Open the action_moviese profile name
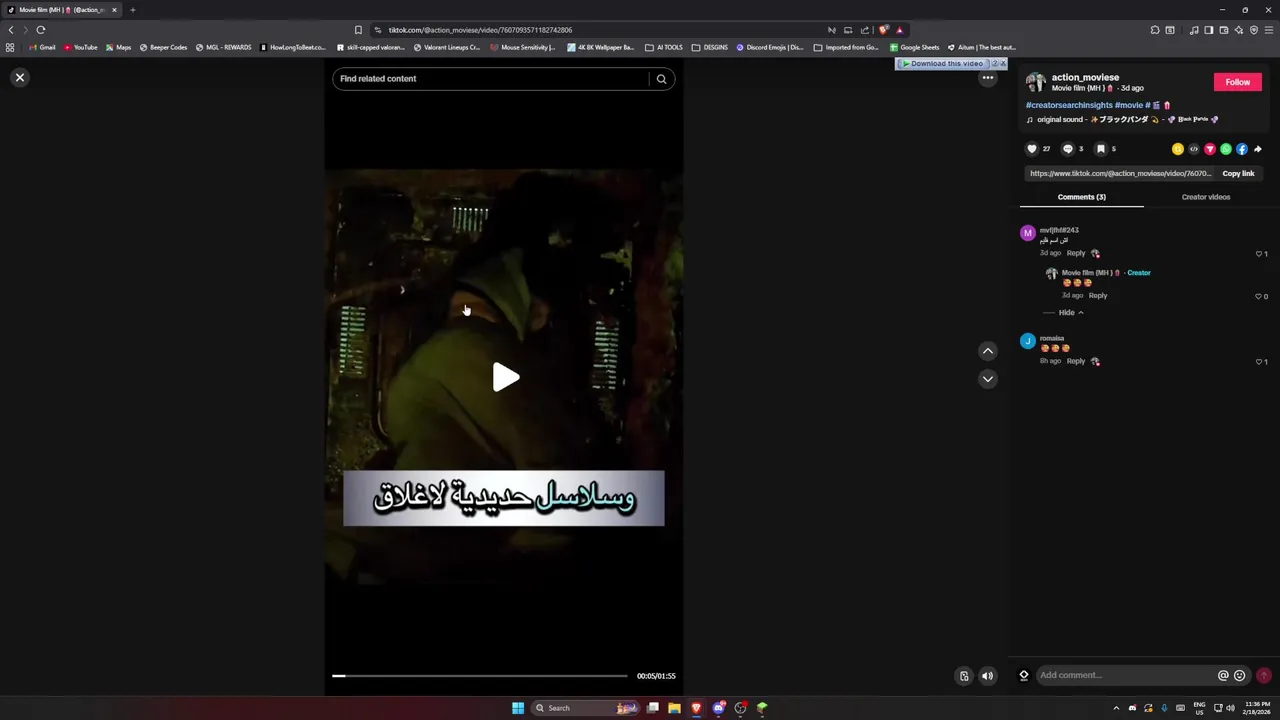This screenshot has height=720, width=1280. click(x=1085, y=77)
